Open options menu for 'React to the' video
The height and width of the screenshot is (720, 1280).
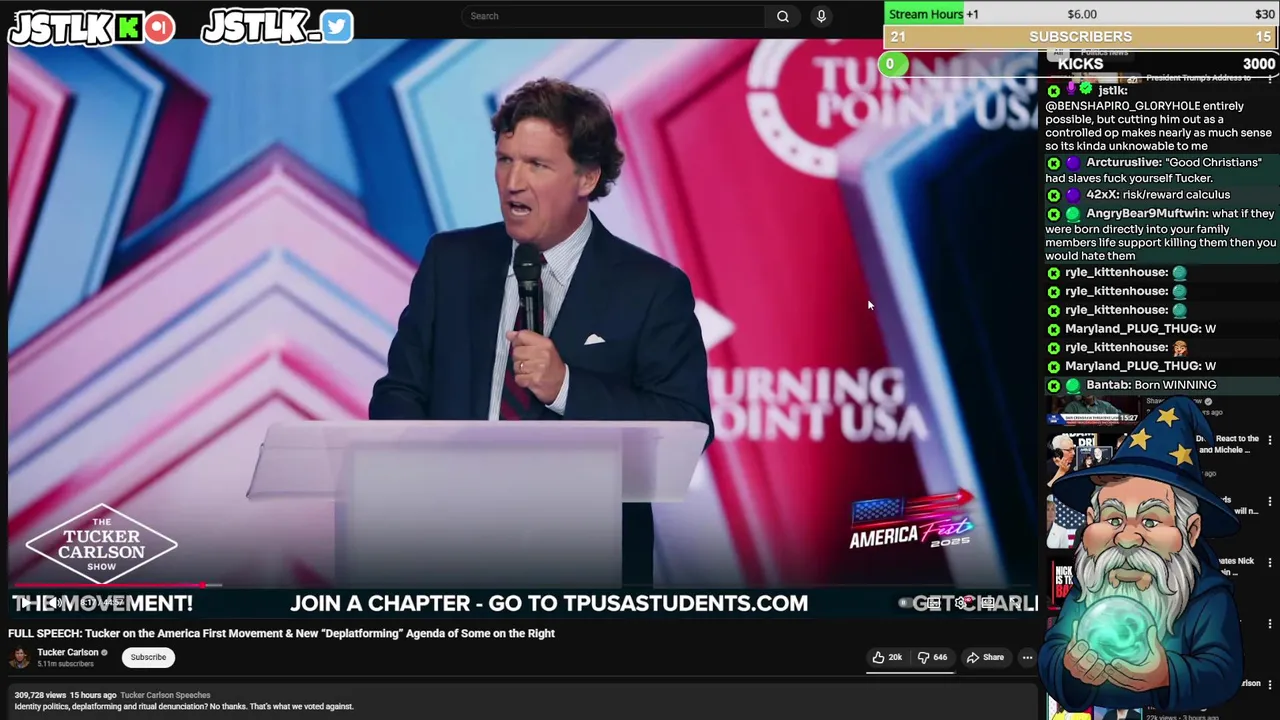click(1270, 440)
